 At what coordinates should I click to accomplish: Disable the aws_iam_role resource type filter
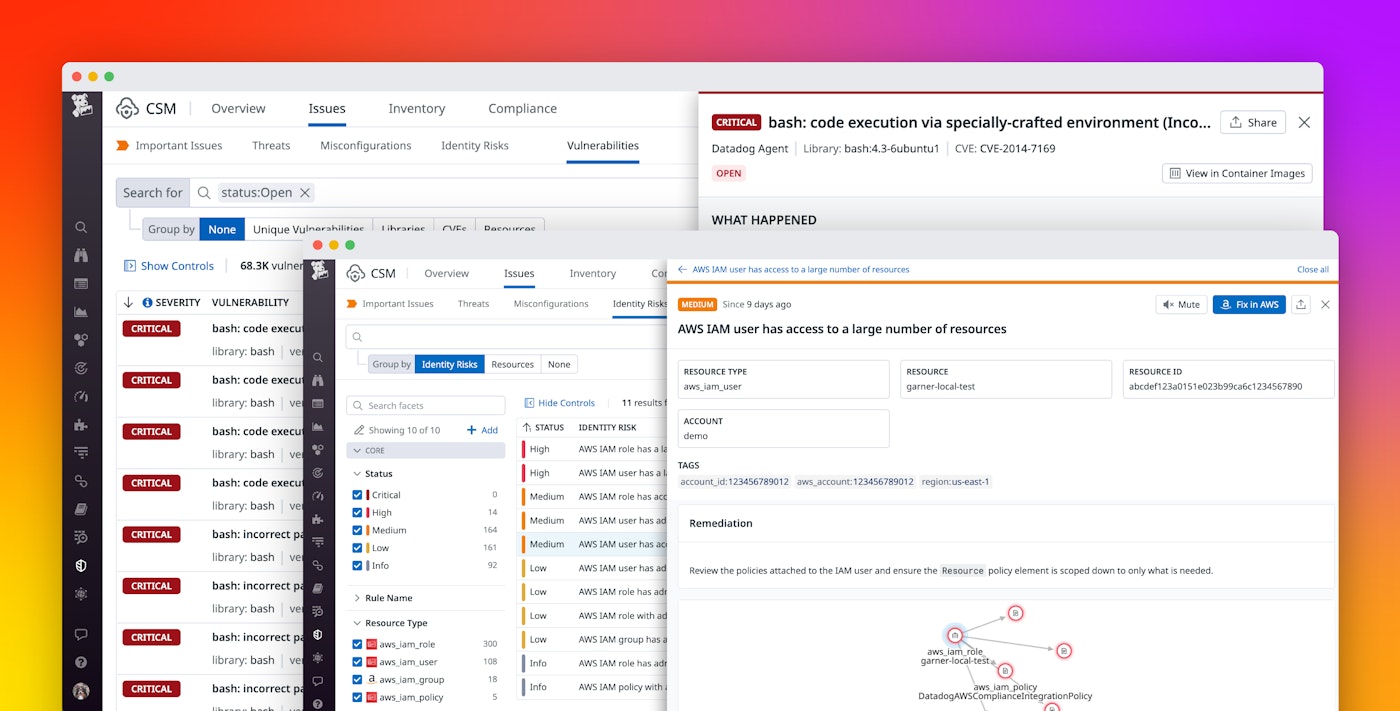(356, 642)
